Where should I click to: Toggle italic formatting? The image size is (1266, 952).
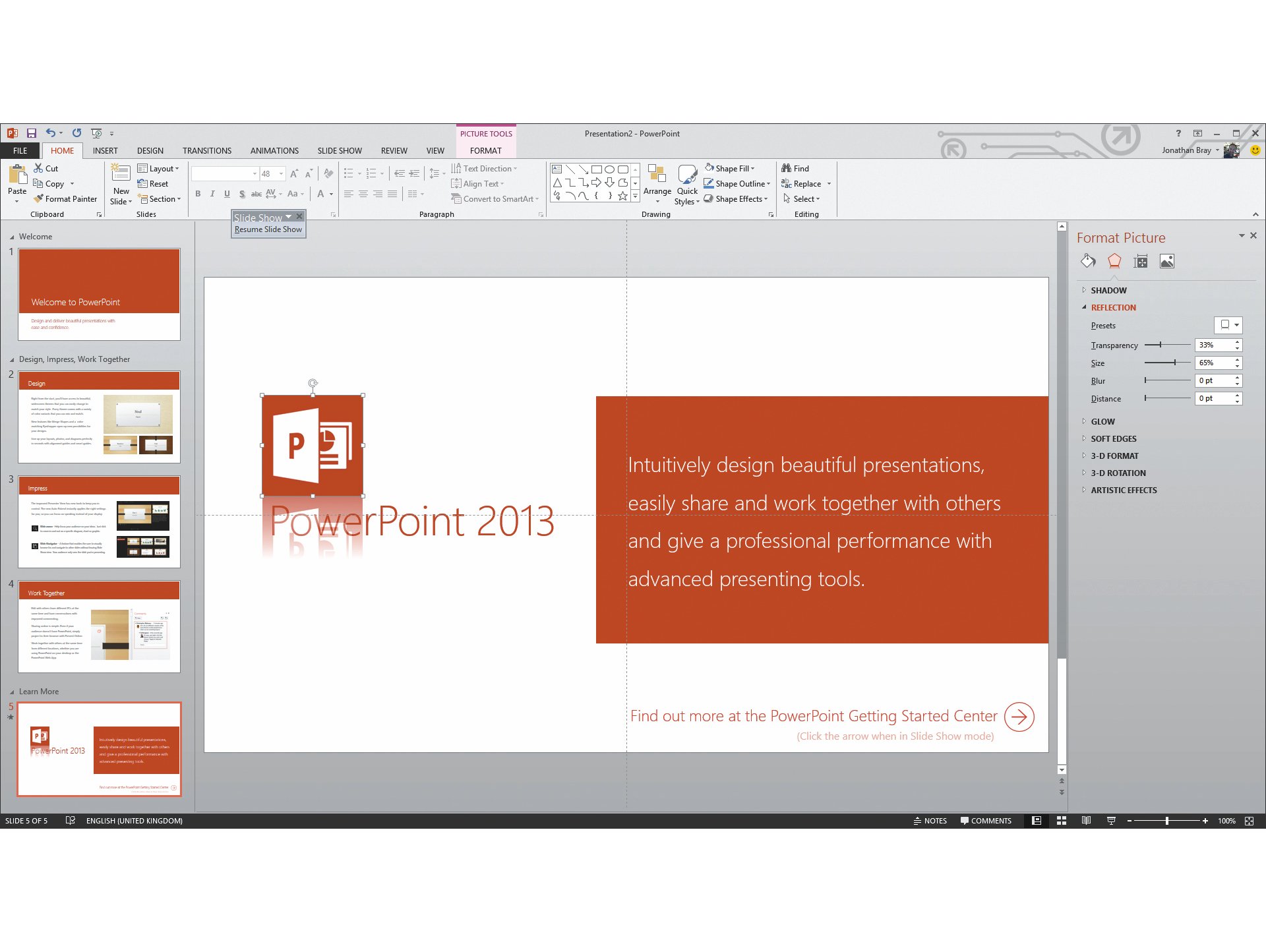[x=212, y=194]
